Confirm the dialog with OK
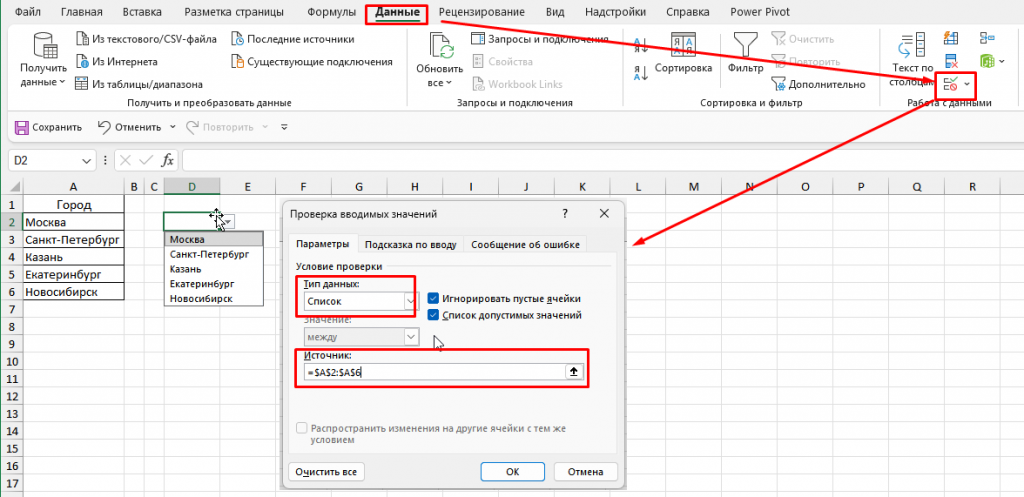1024x497 pixels. point(512,472)
